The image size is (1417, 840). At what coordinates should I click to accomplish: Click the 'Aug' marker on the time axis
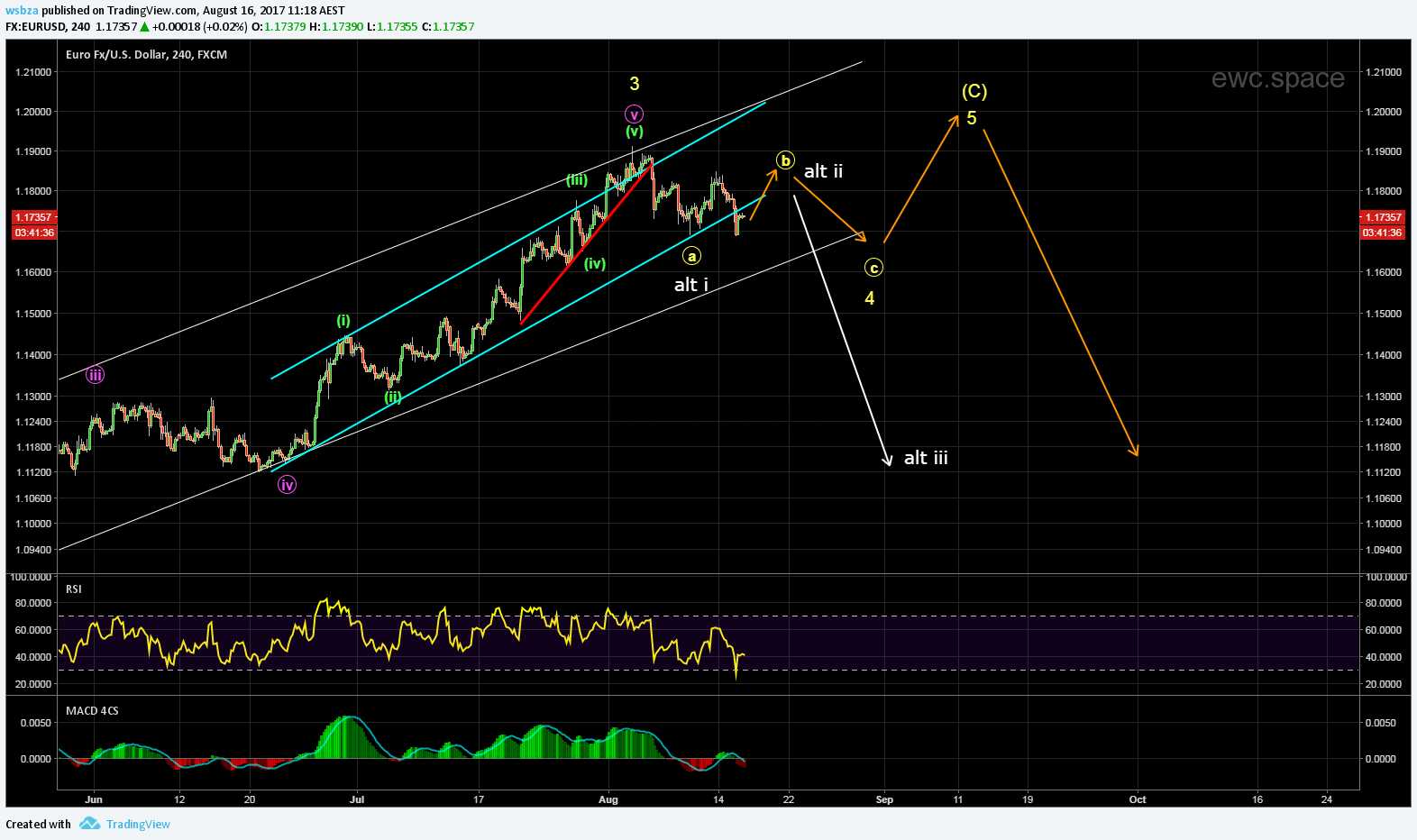[x=608, y=799]
